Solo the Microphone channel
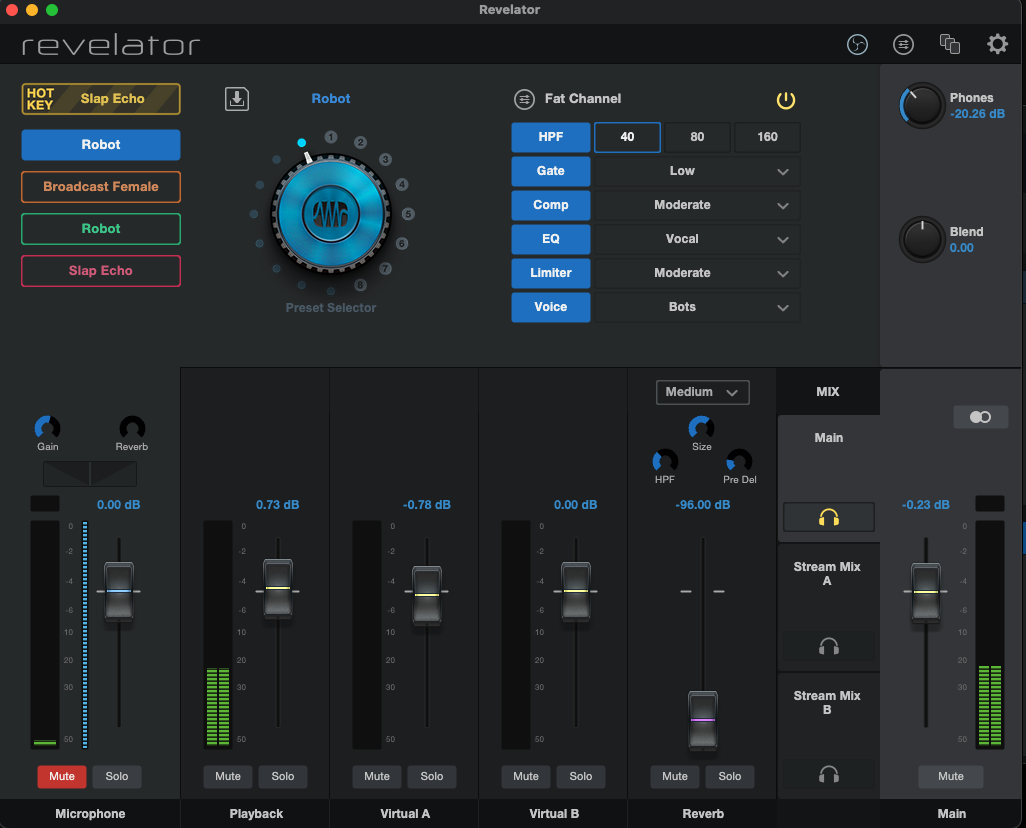This screenshot has width=1026, height=828. coord(116,776)
